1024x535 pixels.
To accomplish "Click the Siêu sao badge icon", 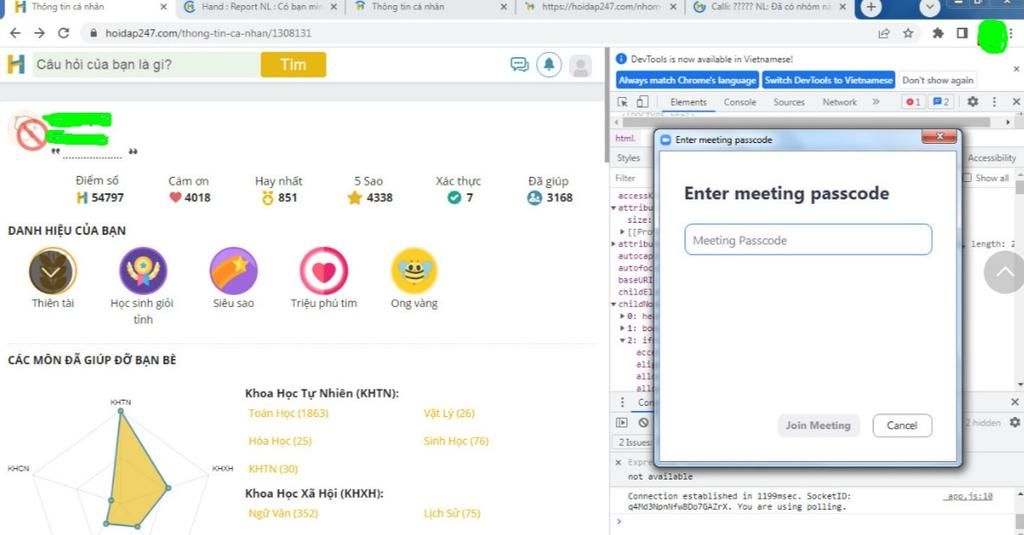I will (233, 270).
